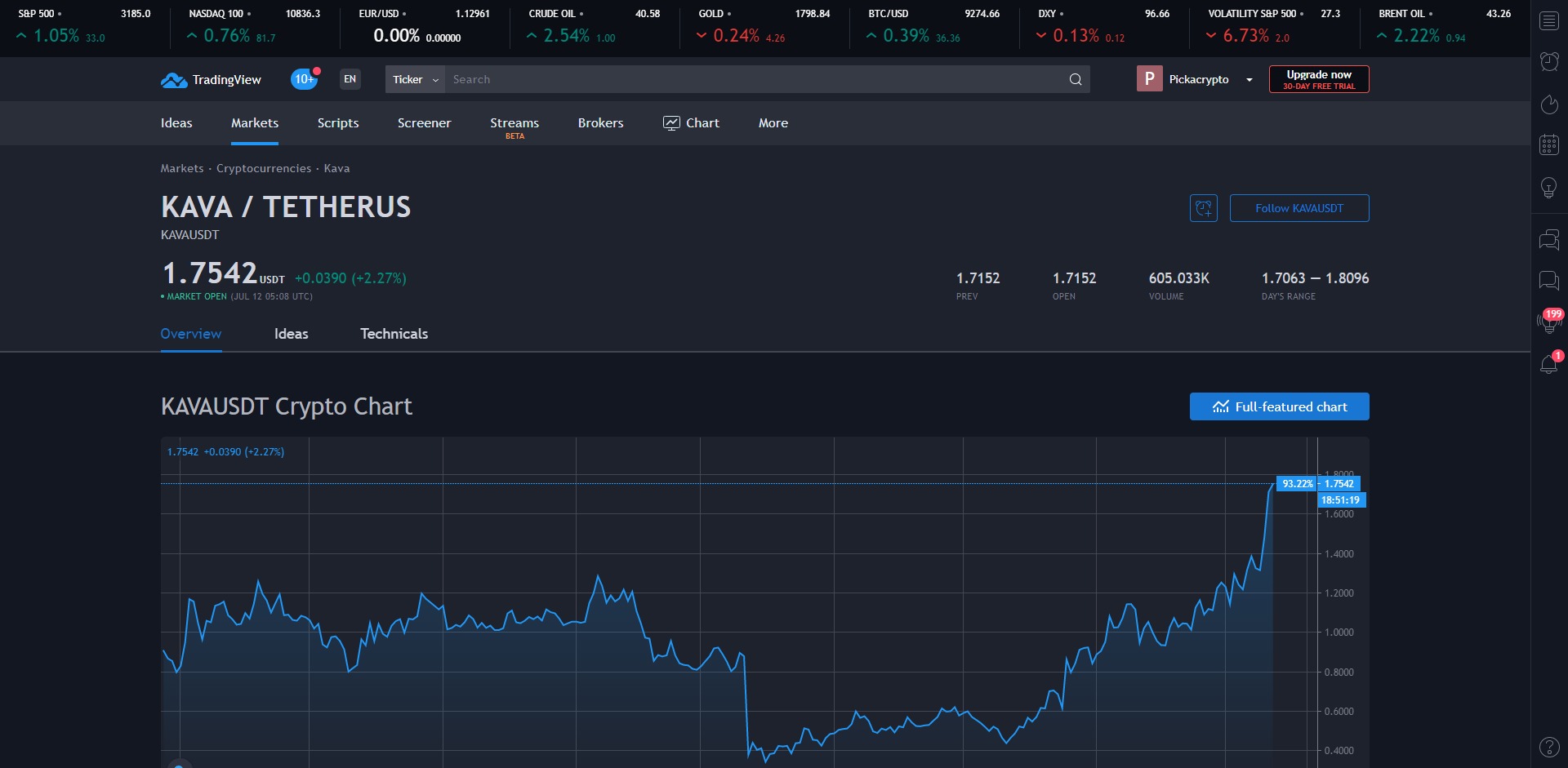This screenshot has height=768, width=1568.
Task: Open the help question mark icon
Action: point(1548,747)
